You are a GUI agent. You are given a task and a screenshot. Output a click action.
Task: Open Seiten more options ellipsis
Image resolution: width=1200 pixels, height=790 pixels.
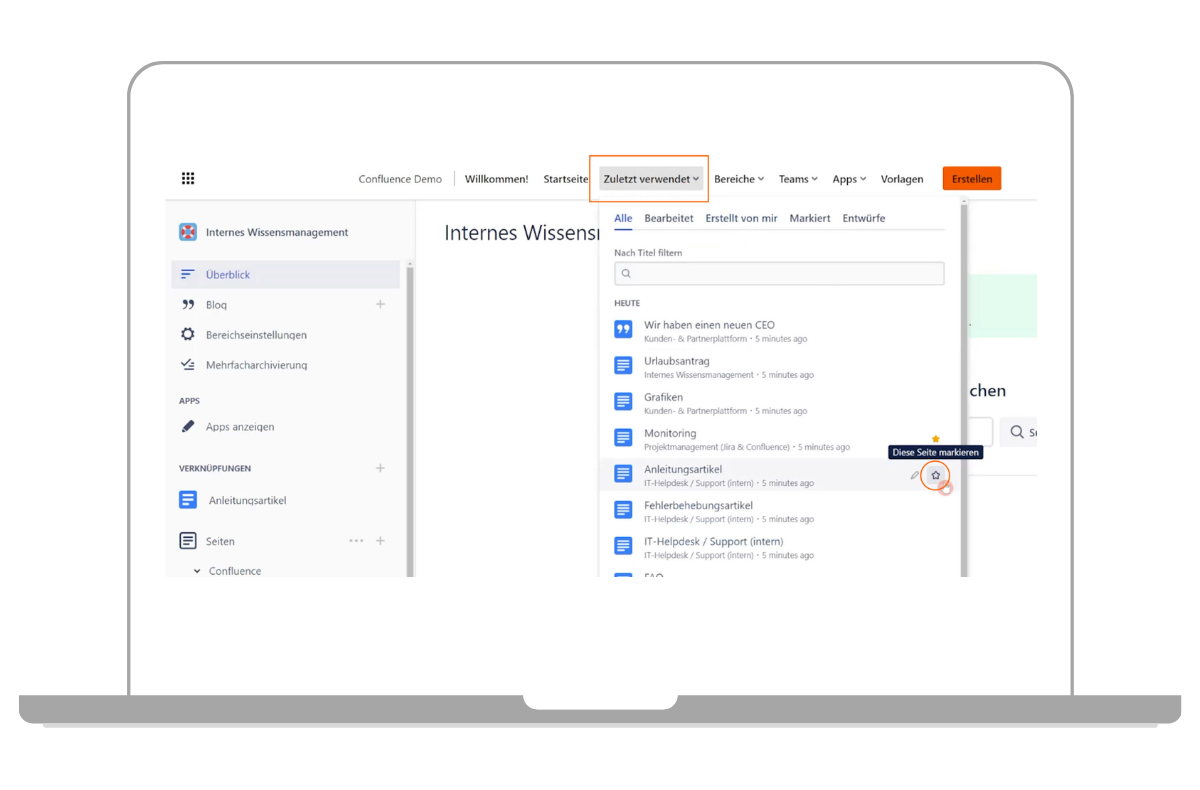pyautogui.click(x=356, y=541)
